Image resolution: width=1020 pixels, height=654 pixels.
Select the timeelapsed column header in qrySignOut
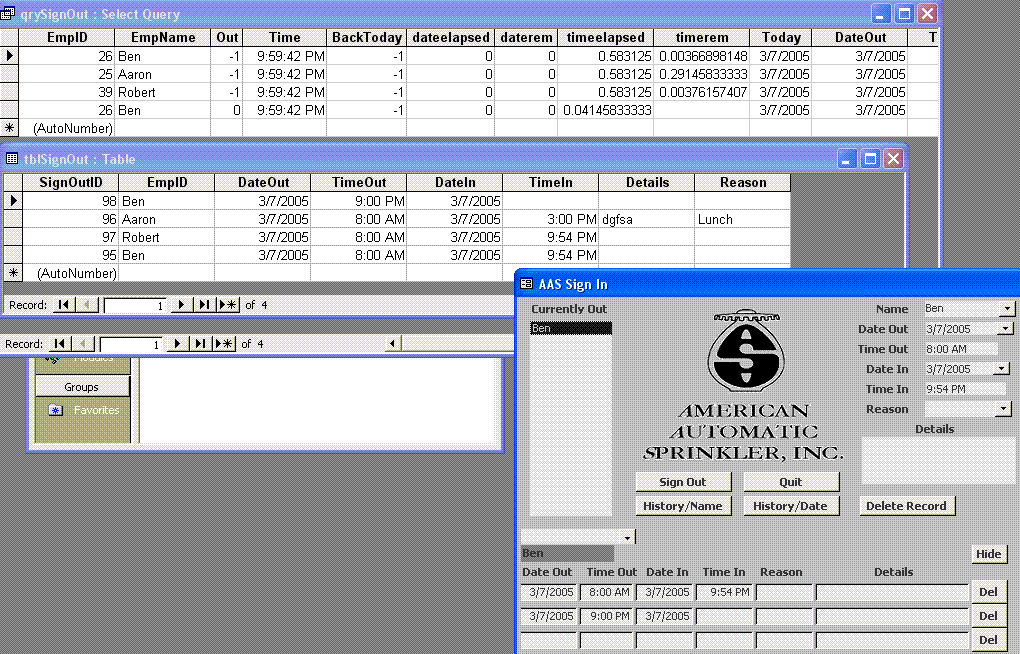(605, 37)
